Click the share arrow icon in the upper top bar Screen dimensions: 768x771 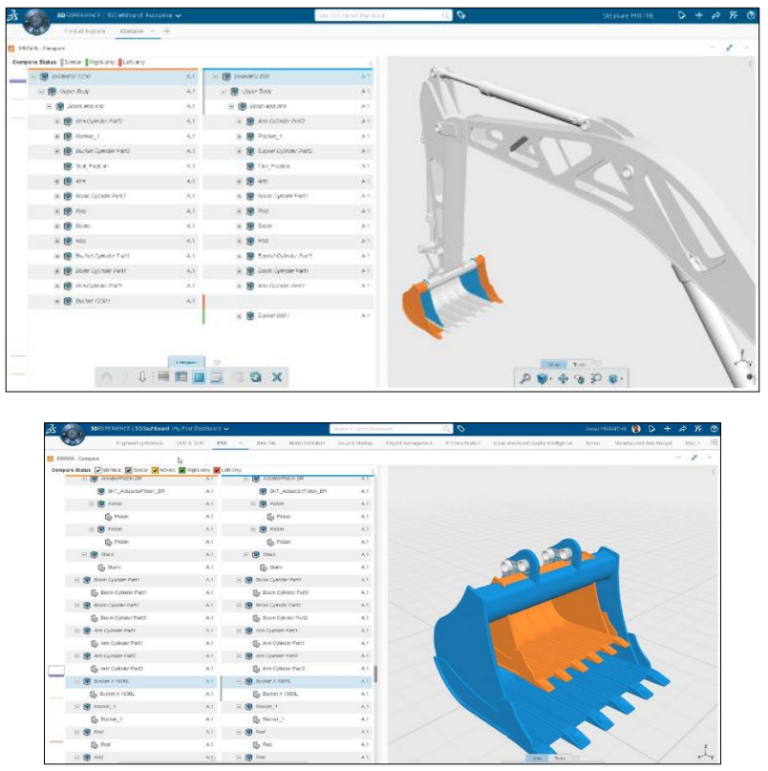pos(716,16)
